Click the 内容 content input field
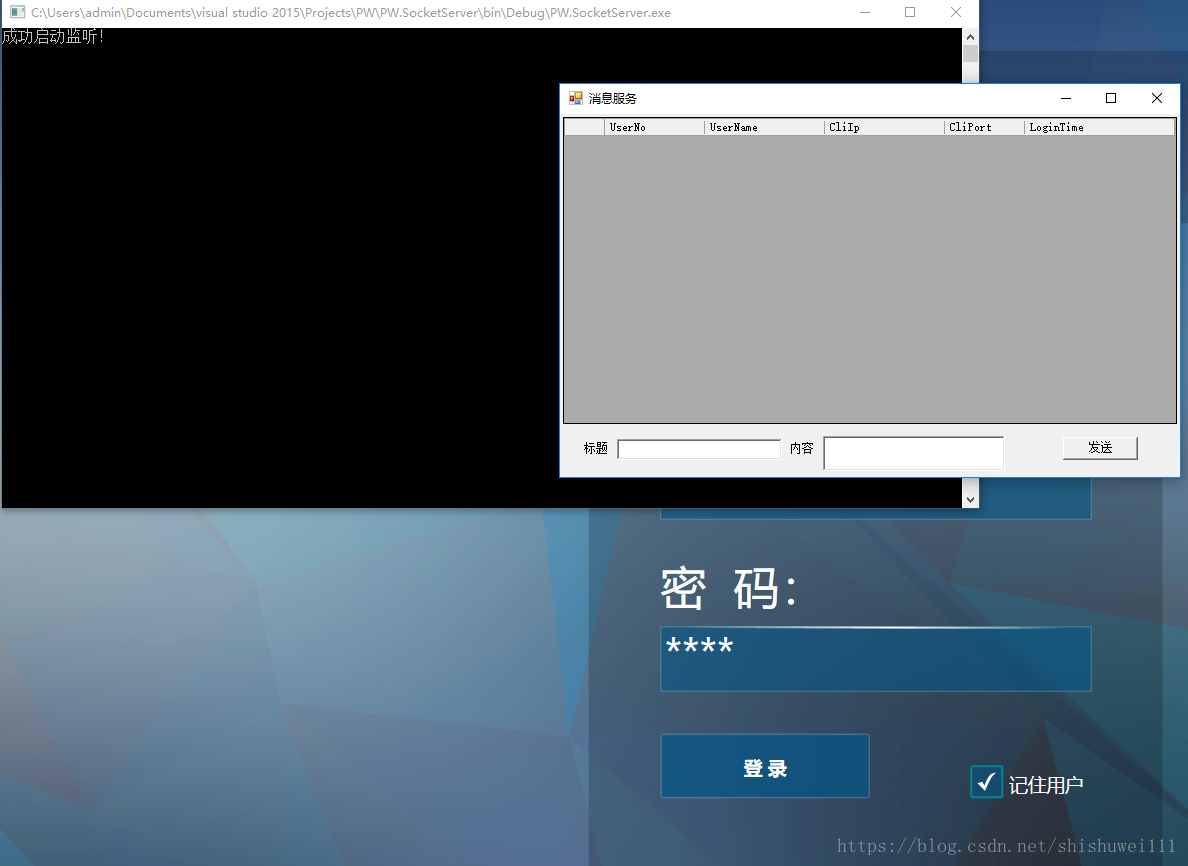Viewport: 1188px width, 866px height. 914,453
